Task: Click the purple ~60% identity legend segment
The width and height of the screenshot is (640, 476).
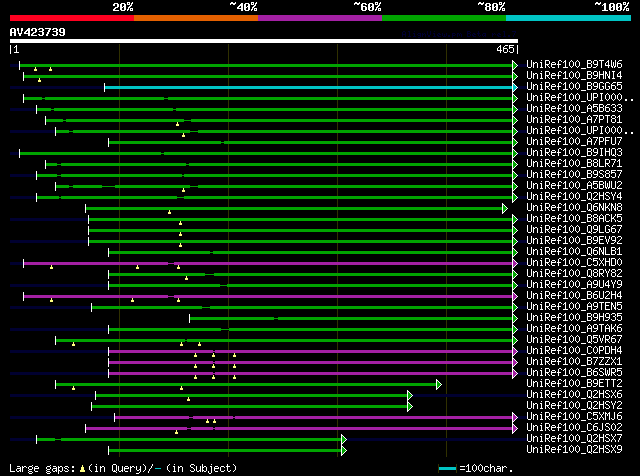Action: (320, 18)
